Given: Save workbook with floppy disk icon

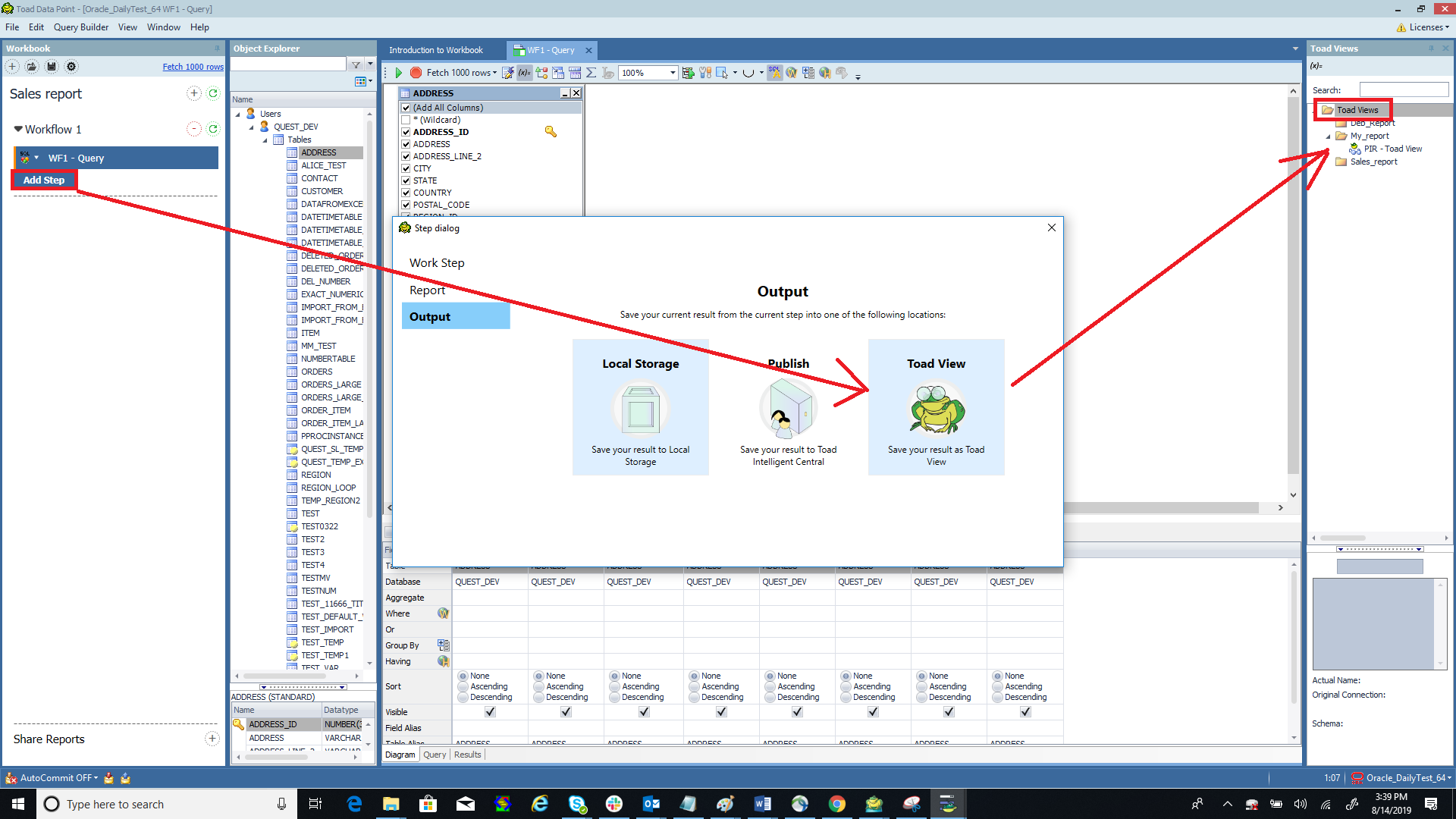Looking at the screenshot, I should 52,67.
